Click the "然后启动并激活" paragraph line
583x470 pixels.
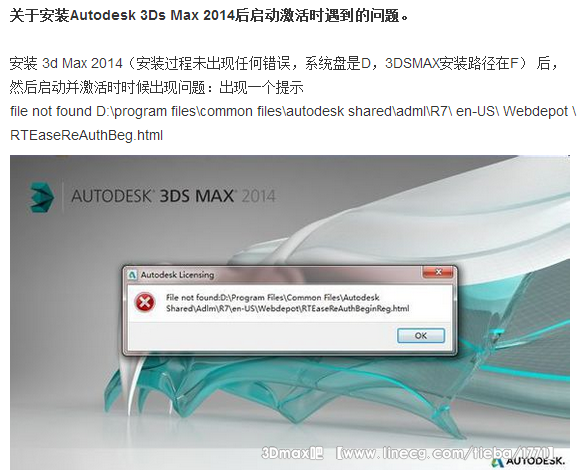click(157, 87)
